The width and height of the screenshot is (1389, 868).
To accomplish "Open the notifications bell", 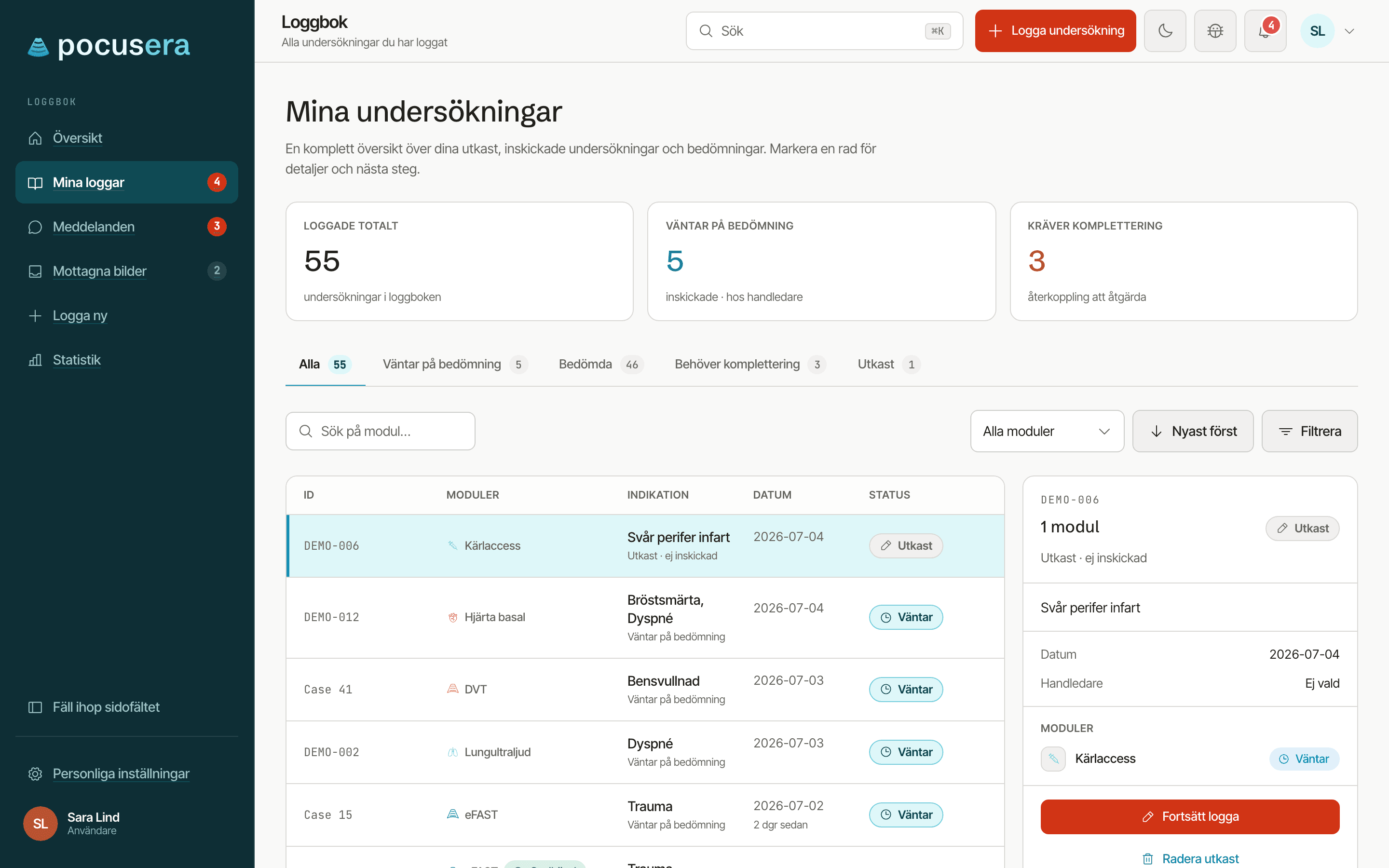I will 1265,31.
